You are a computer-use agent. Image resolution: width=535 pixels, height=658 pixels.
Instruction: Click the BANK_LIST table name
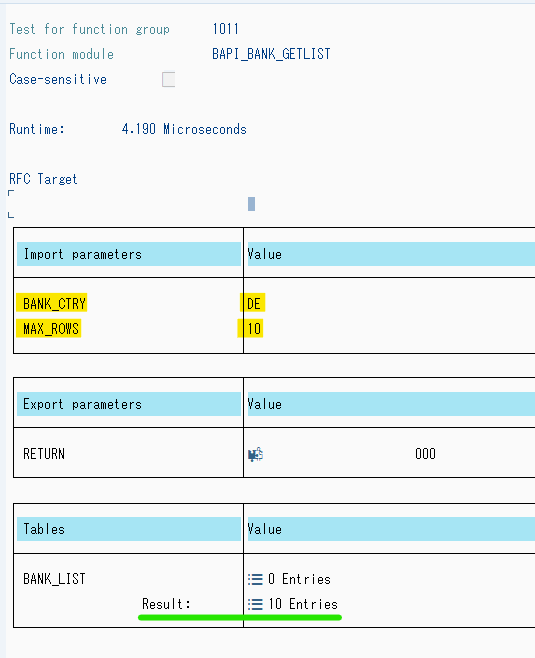click(x=54, y=579)
